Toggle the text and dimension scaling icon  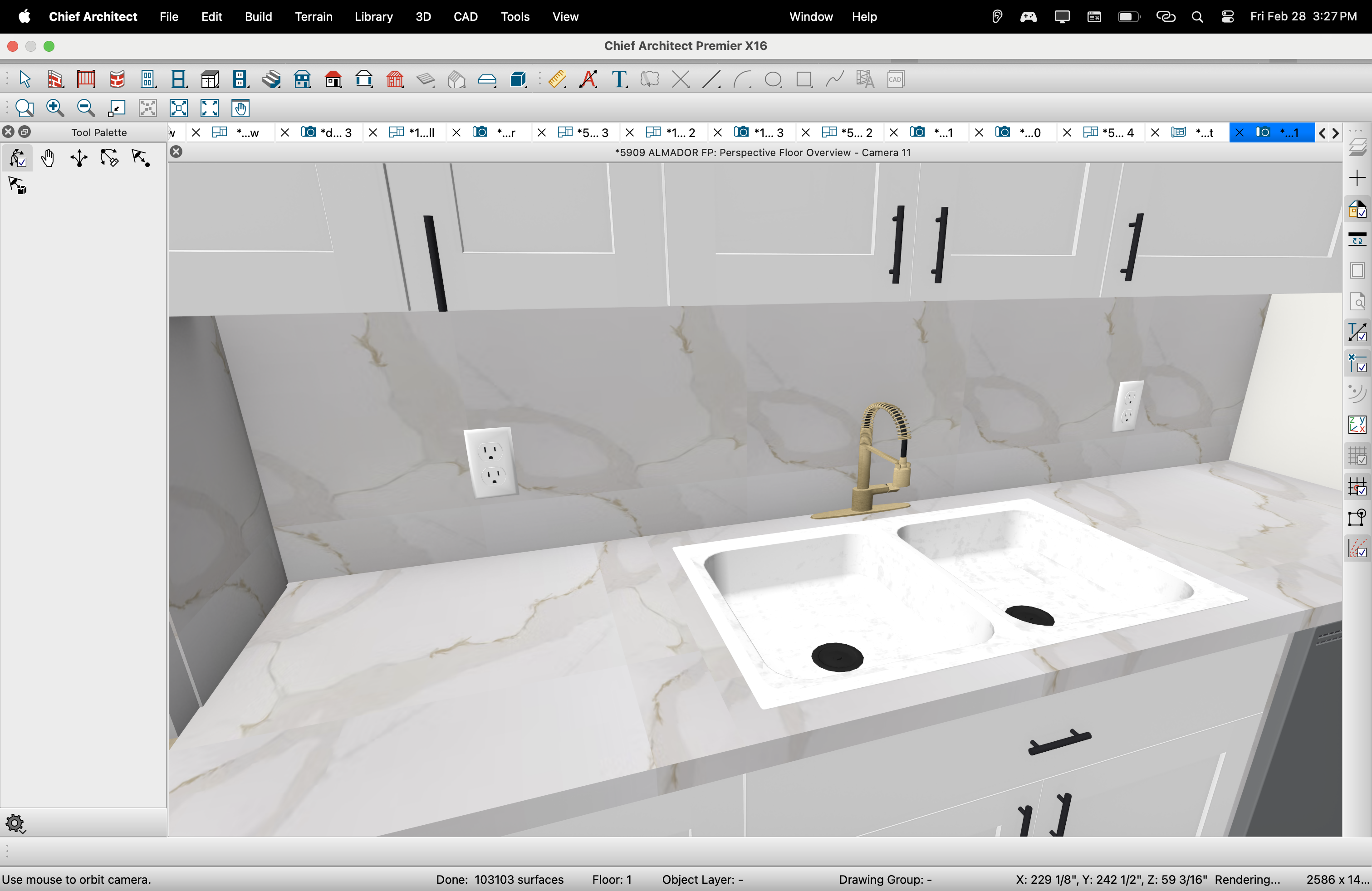(x=1357, y=333)
